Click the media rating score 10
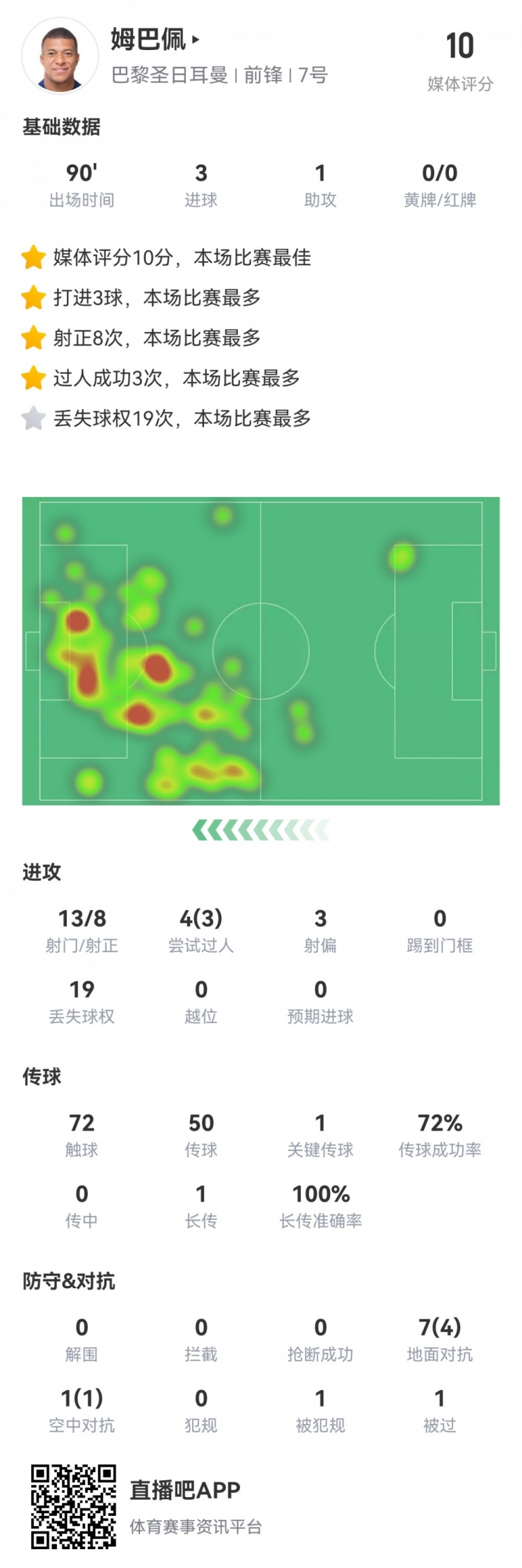 tap(459, 47)
